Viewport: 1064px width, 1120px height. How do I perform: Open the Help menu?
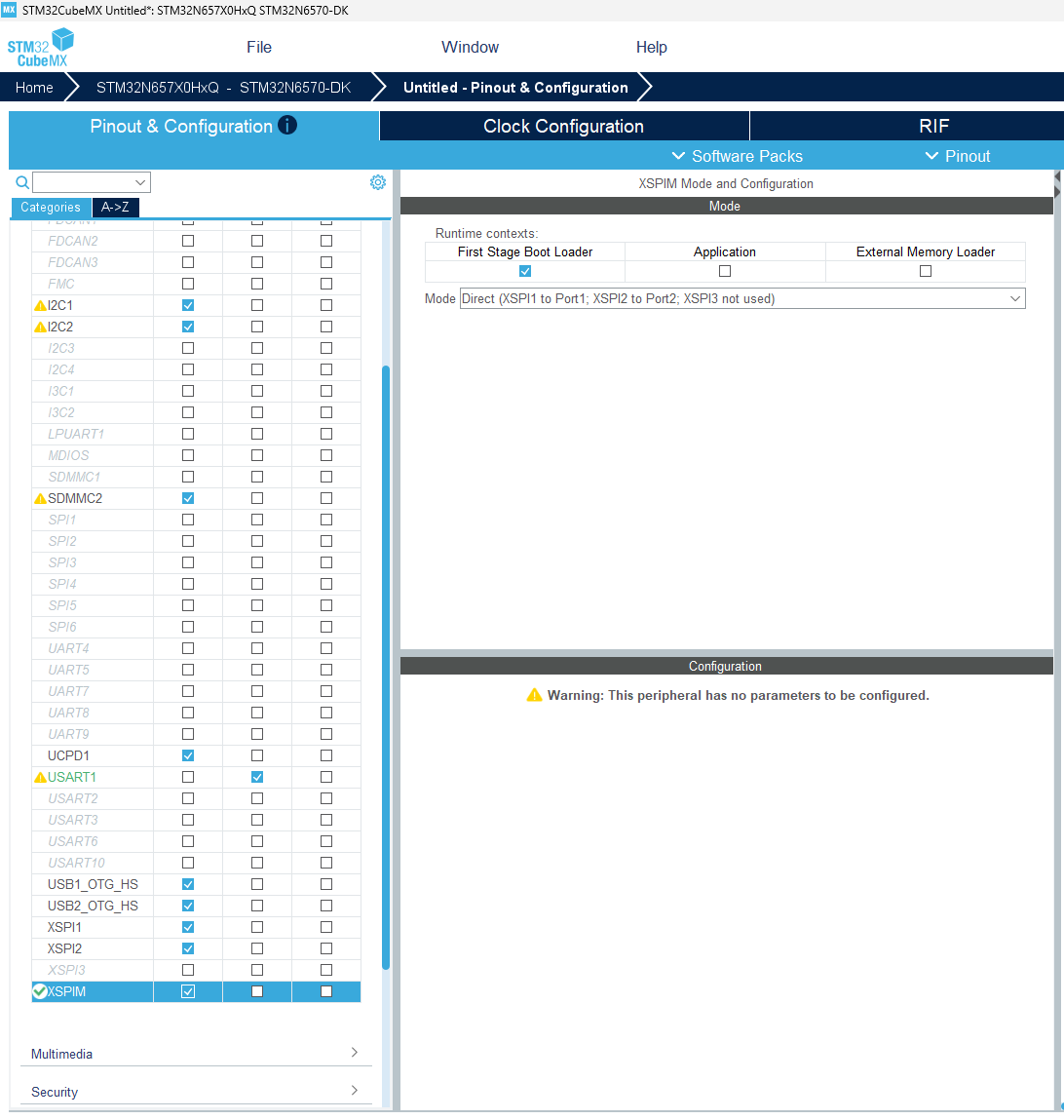[x=651, y=47]
